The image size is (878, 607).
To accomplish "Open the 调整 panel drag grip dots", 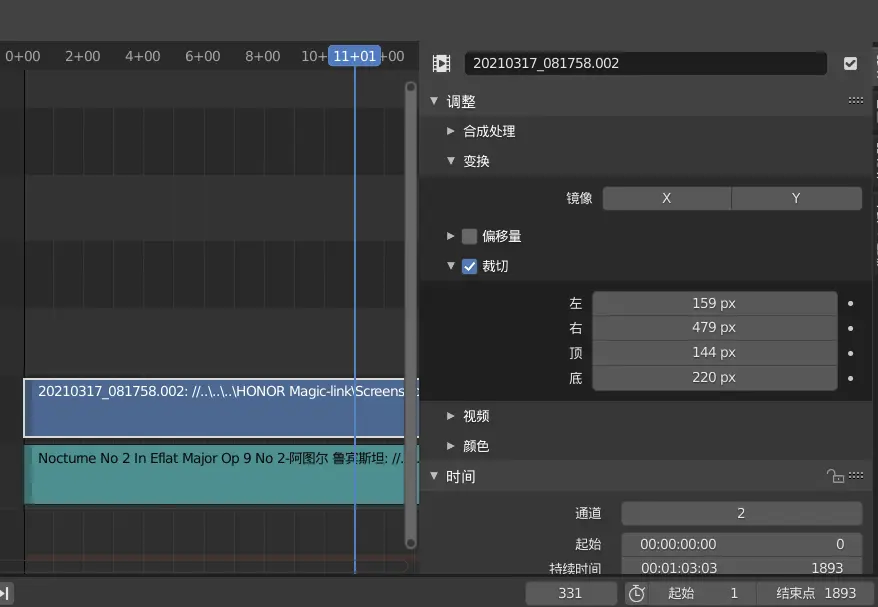I will point(856,100).
